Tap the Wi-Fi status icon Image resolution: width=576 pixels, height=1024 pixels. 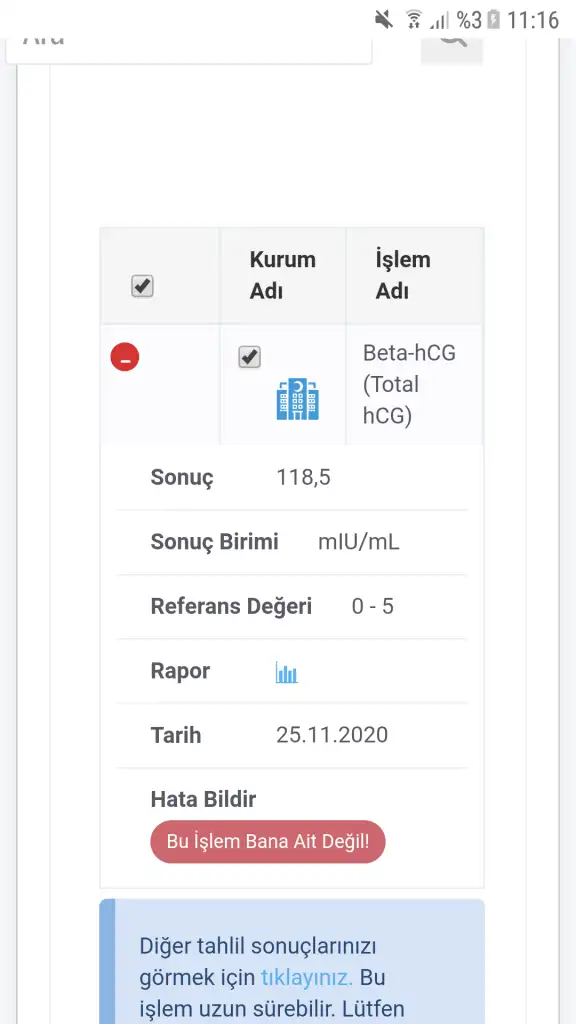click(413, 20)
